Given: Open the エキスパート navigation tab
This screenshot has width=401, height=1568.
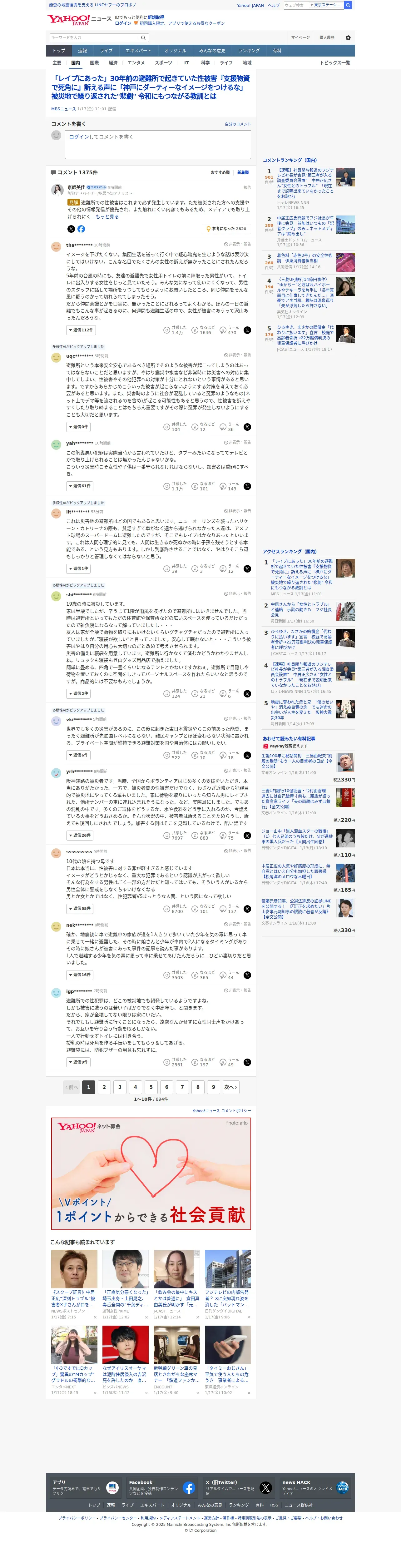Looking at the screenshot, I should coord(138,51).
